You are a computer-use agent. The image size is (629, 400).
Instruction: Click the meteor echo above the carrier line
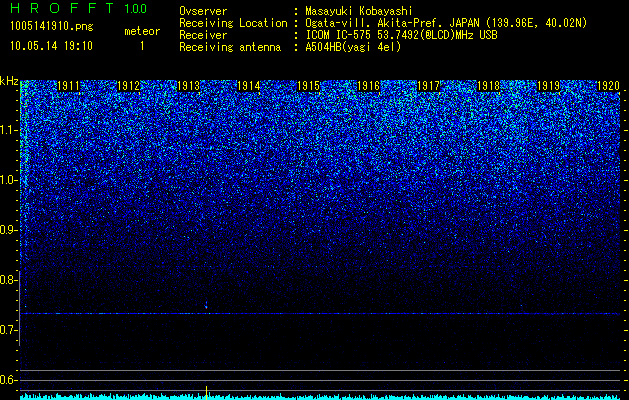pyautogui.click(x=206, y=305)
